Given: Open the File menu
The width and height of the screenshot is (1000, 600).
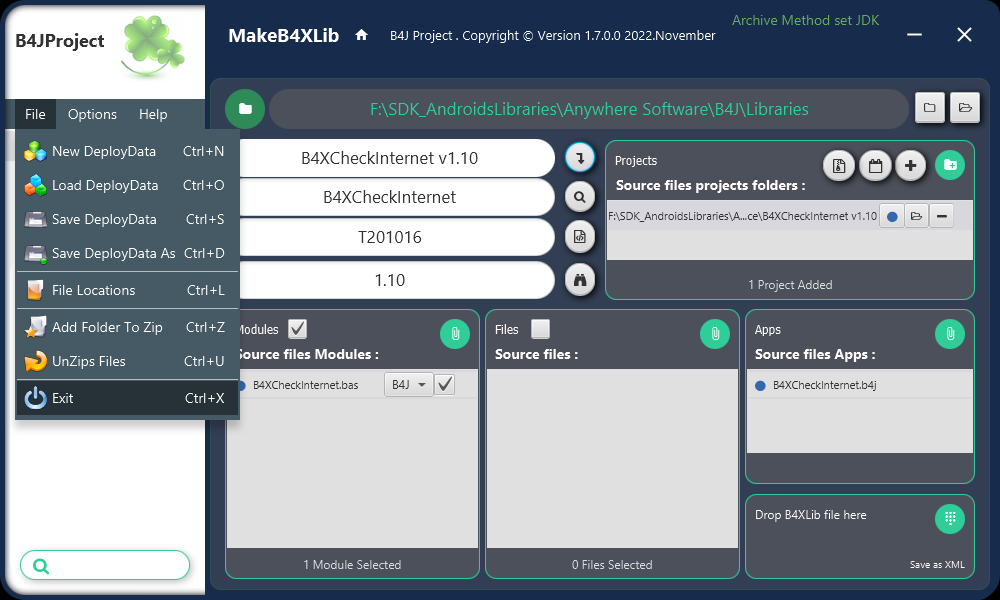Looking at the screenshot, I should (x=35, y=114).
